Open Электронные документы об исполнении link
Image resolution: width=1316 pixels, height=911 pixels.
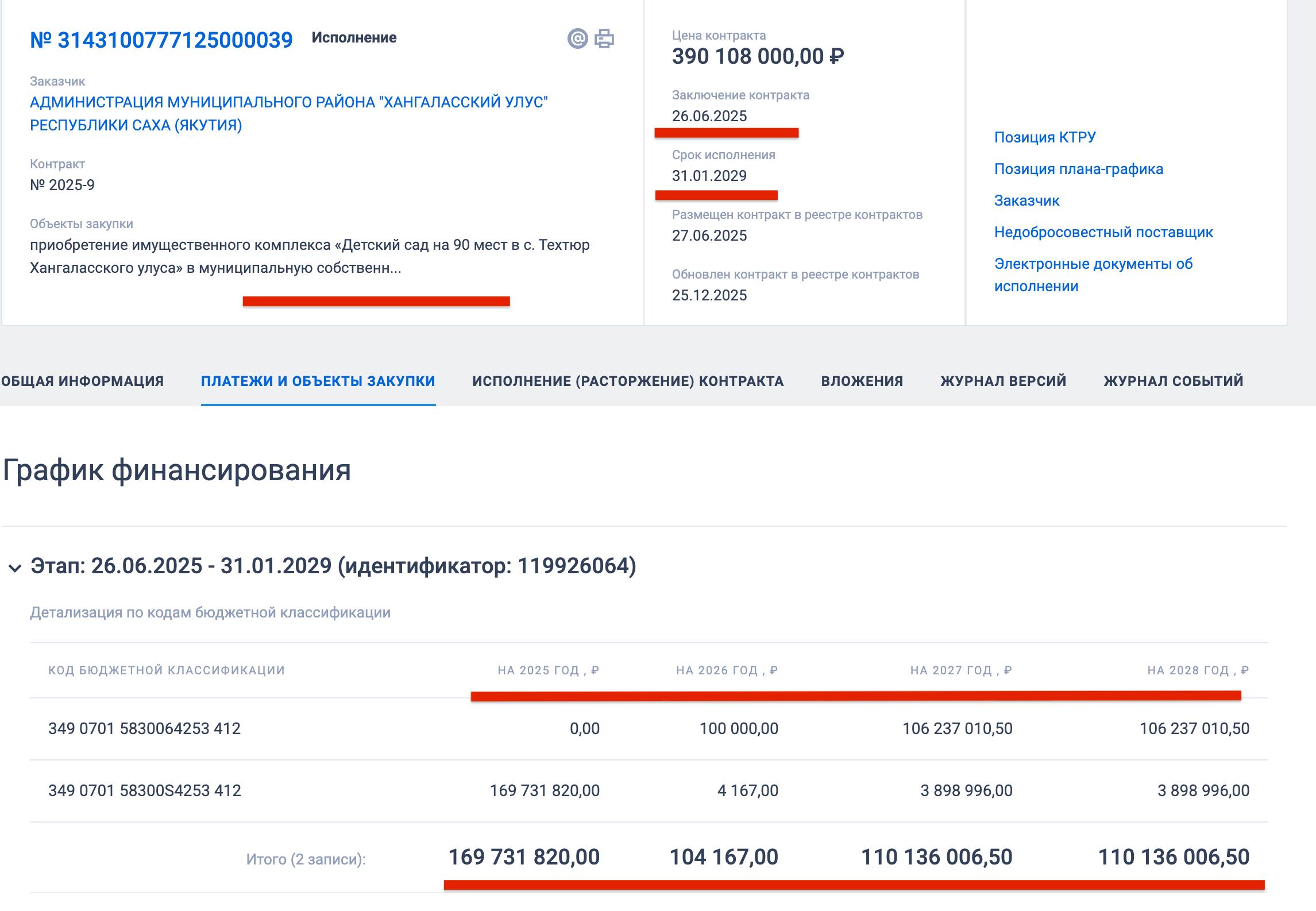coord(1093,275)
